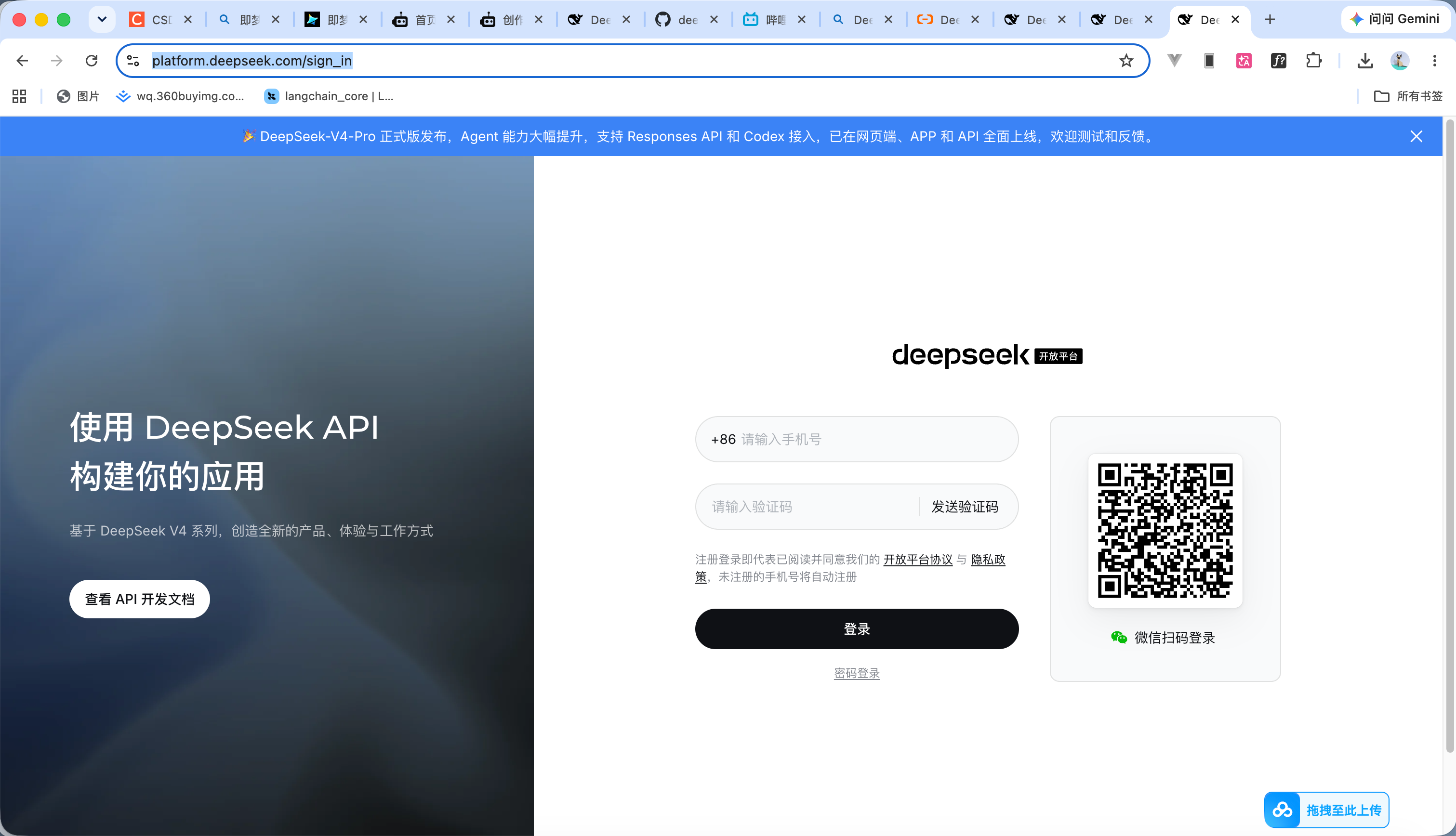Screen dimensions: 1456x836
Task: Open the Downloads icon in toolbar
Action: pos(1365,61)
